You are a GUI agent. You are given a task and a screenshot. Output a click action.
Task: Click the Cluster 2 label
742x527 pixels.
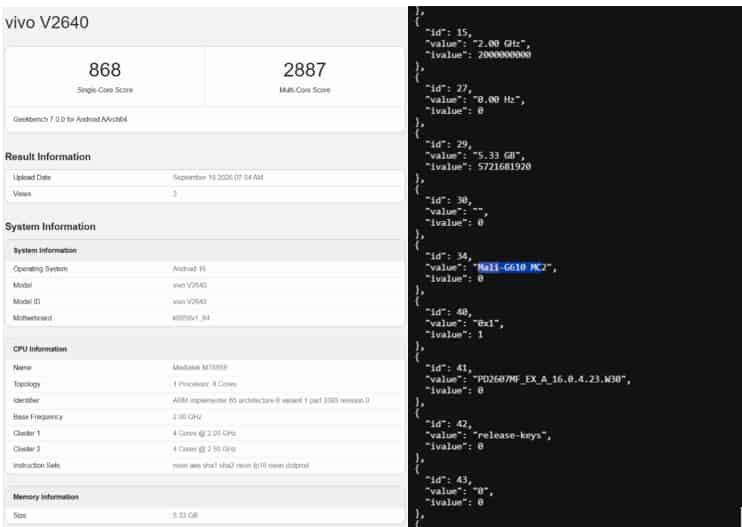pos(26,449)
